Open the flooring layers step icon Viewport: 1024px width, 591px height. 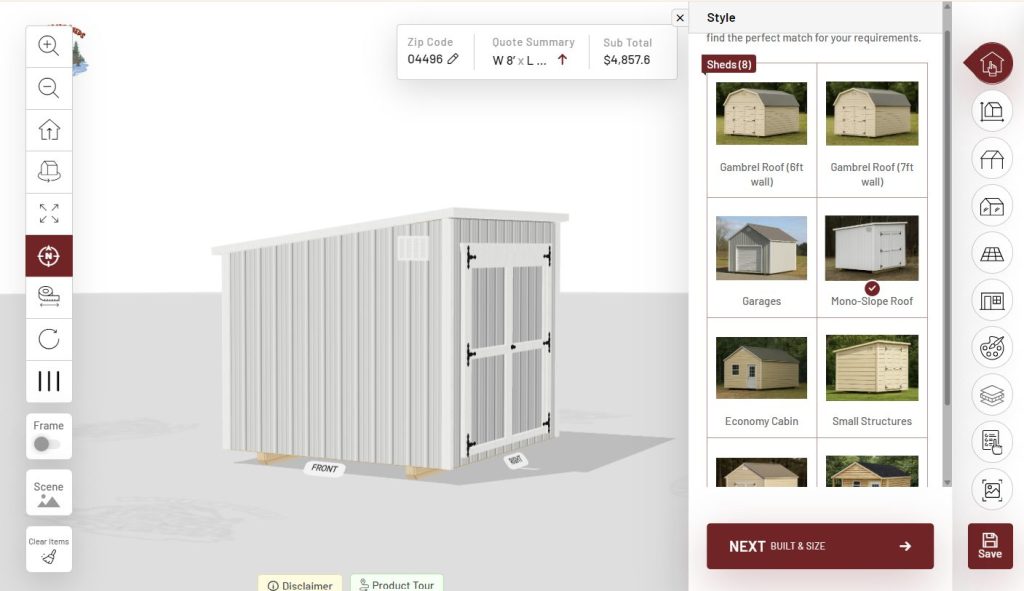pos(991,395)
